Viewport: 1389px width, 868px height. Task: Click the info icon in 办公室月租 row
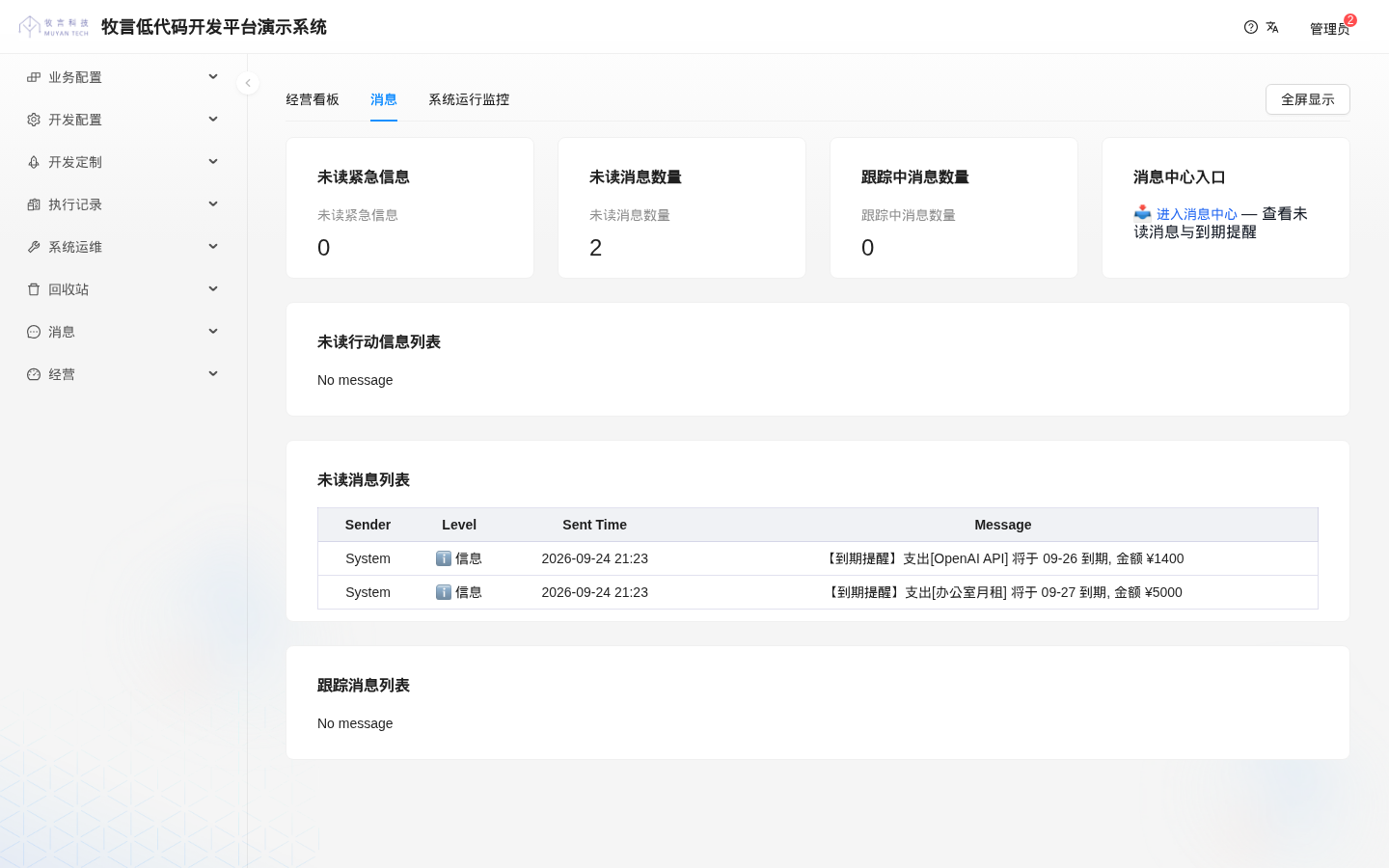[444, 592]
